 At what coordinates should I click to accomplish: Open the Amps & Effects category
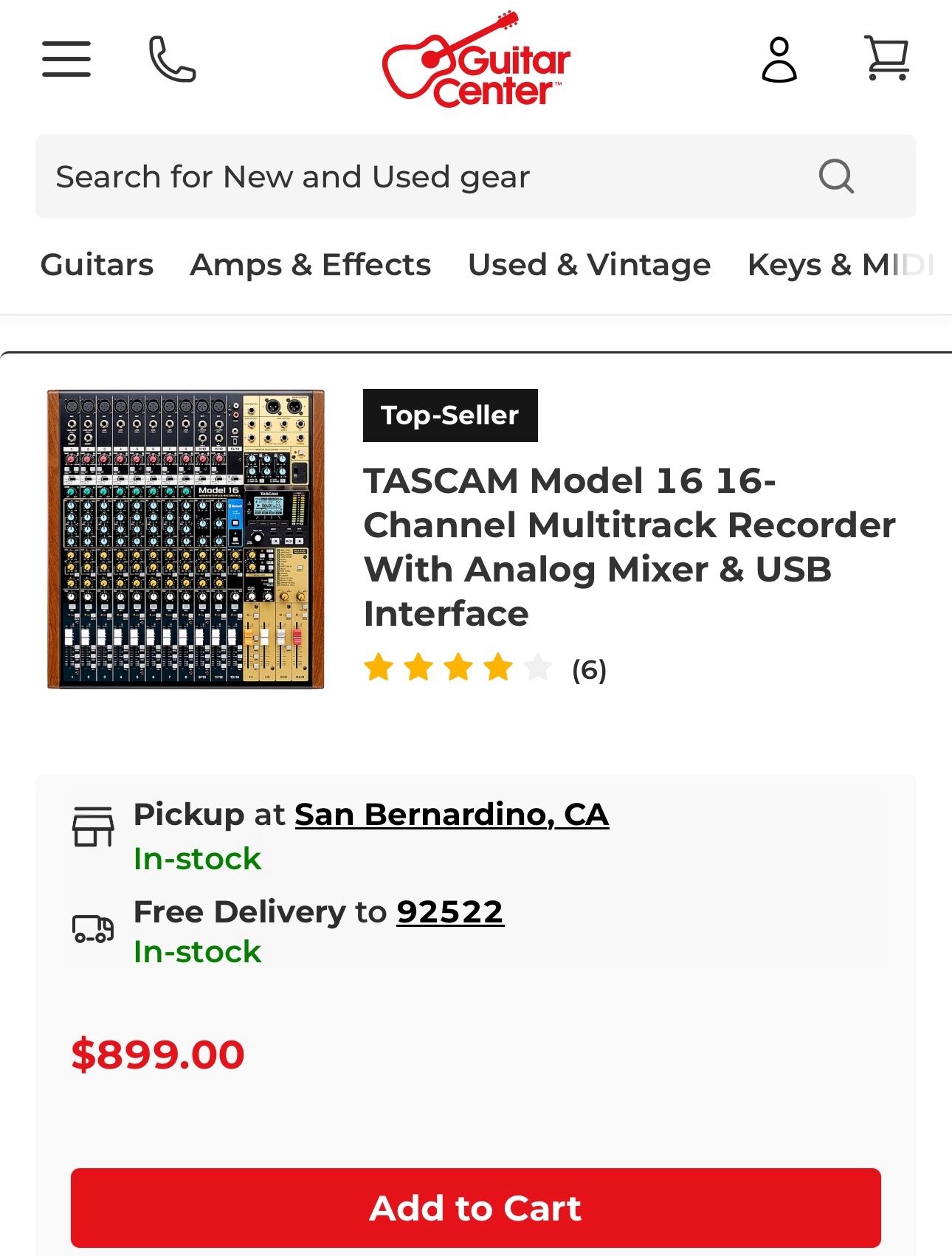point(310,265)
